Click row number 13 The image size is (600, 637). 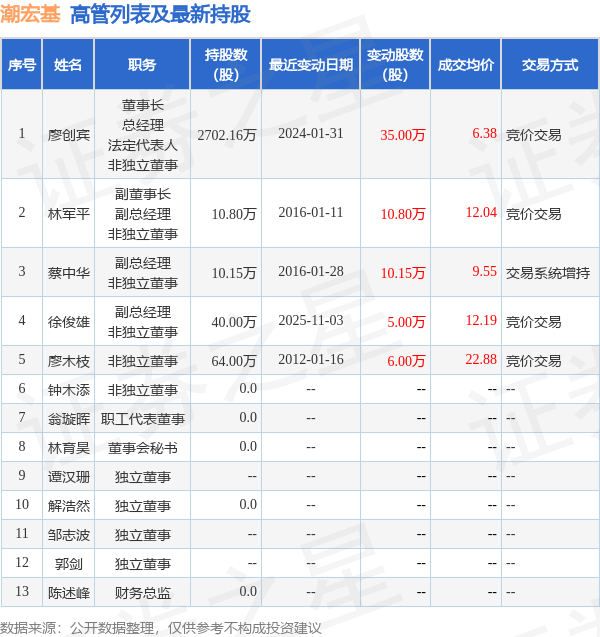(x=22, y=591)
